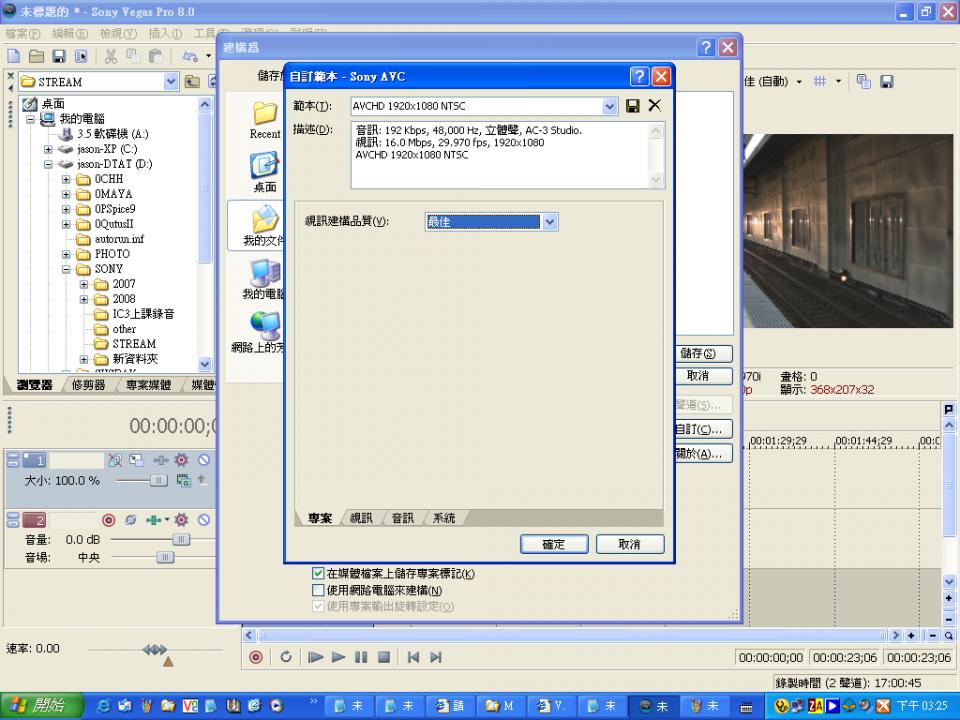Viewport: 960px width, 720px height.
Task: Click the Track motion icon on video track 1
Action: tap(137, 460)
